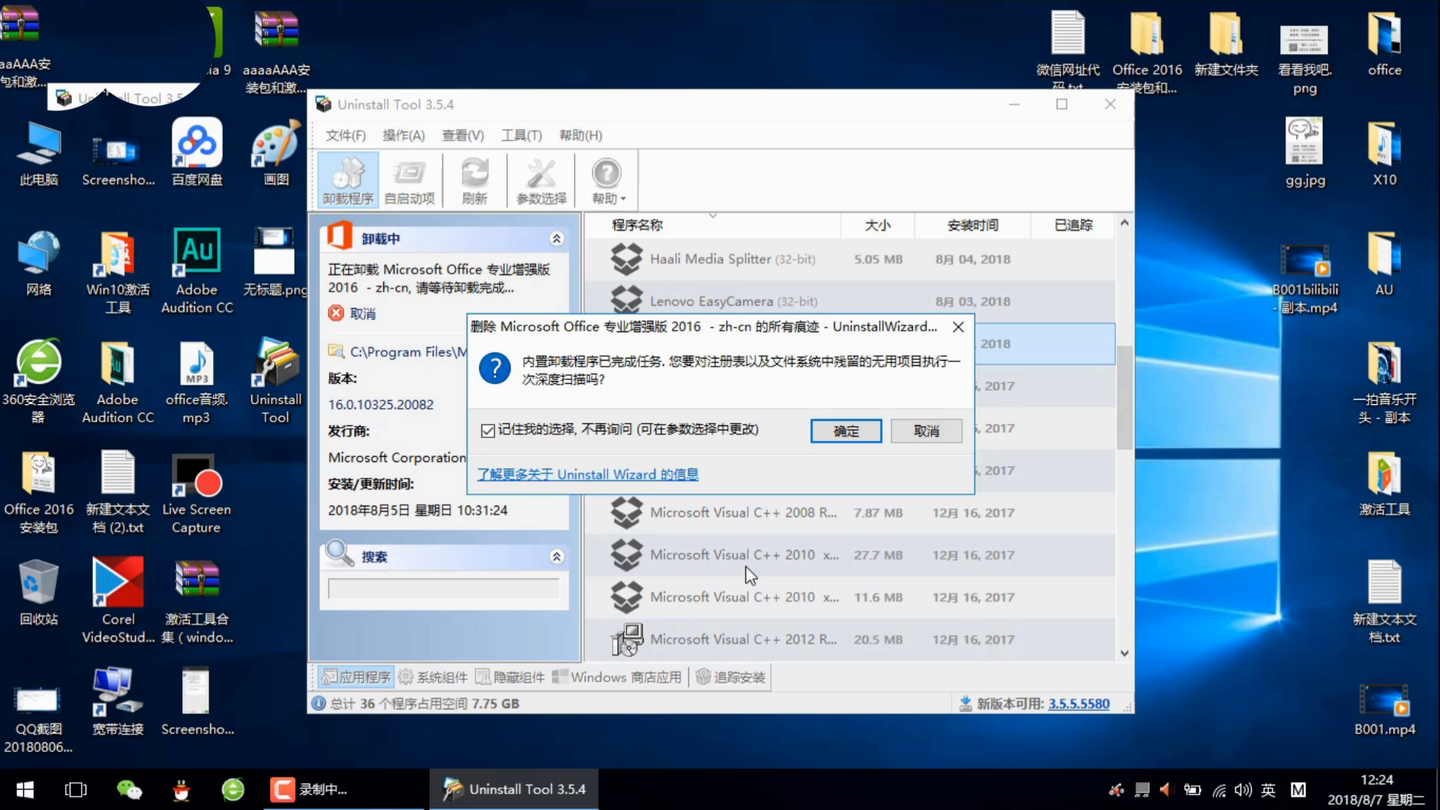Select 宽带连接 desktop icon
Image resolution: width=1440 pixels, height=810 pixels.
point(118,702)
